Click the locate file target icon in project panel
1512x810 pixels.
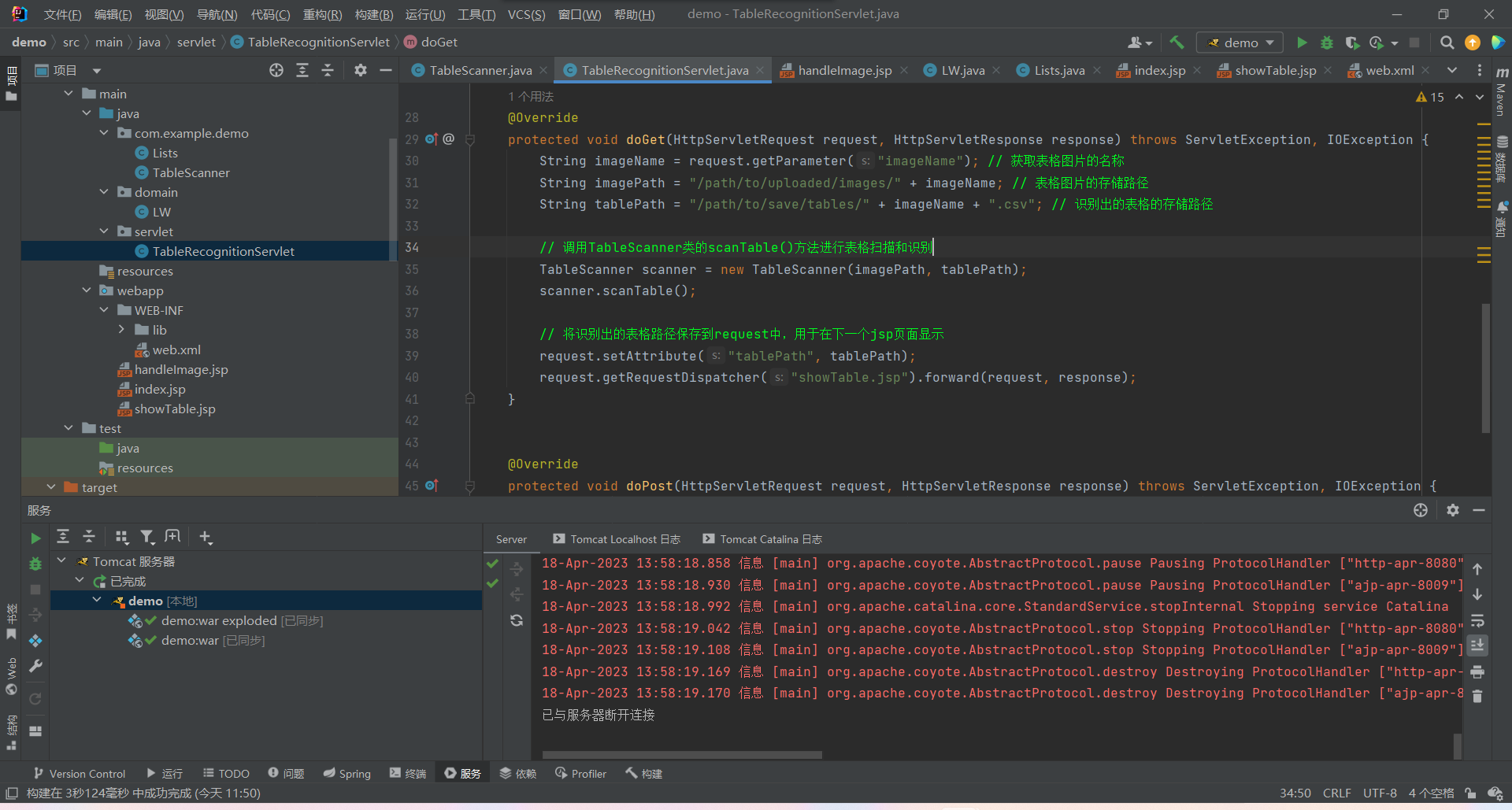pos(276,71)
